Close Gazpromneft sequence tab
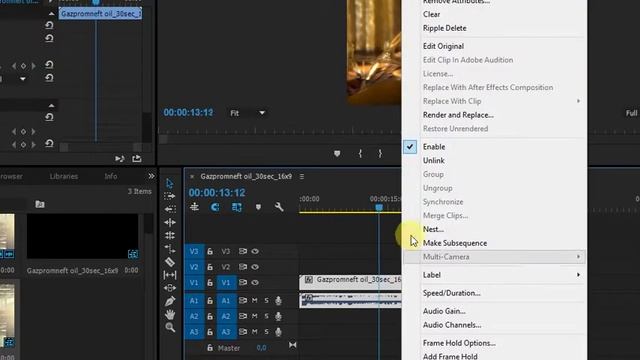Screen dimensions: 640x360 (192, 177)
